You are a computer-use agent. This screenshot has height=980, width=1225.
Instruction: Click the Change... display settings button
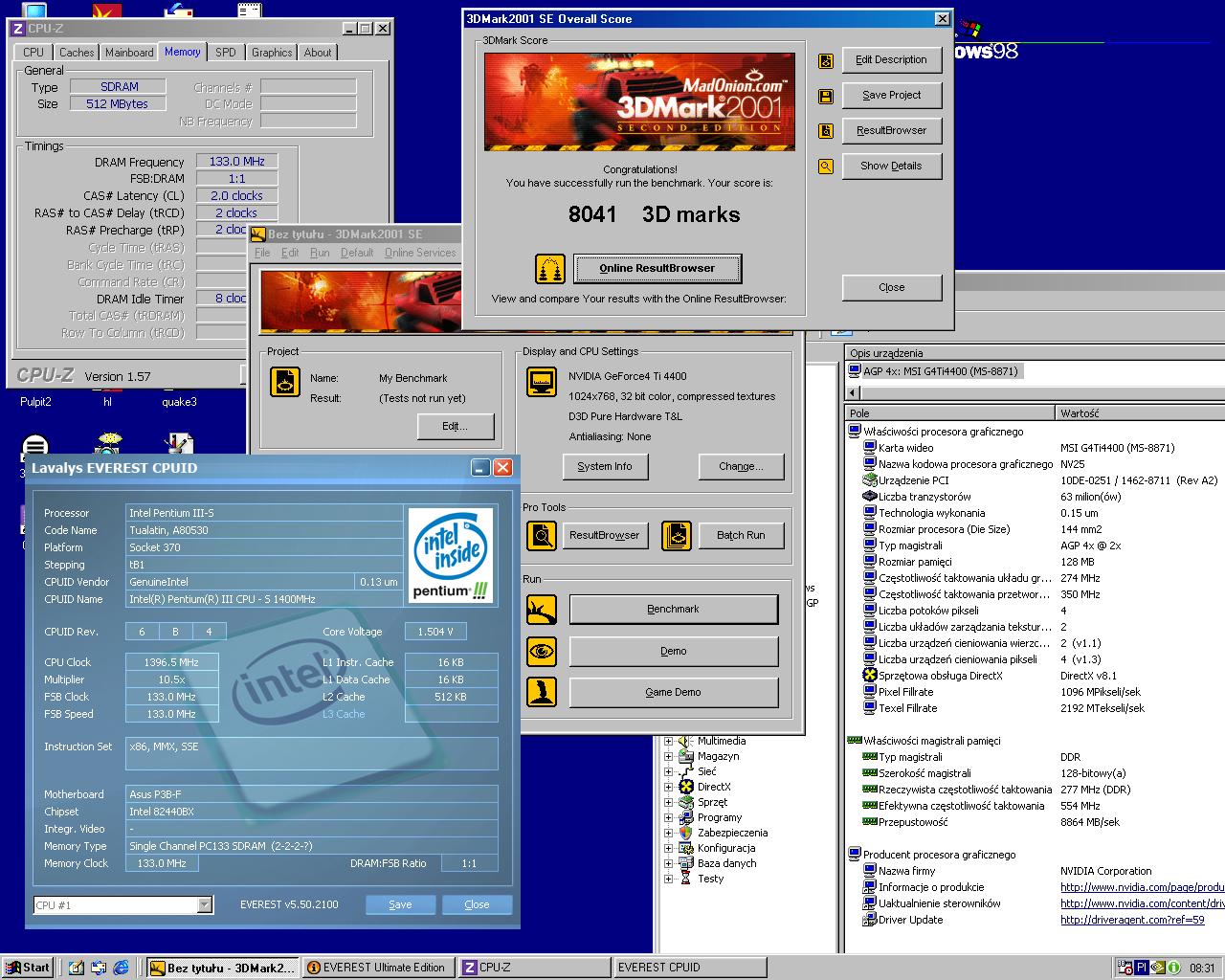[742, 466]
